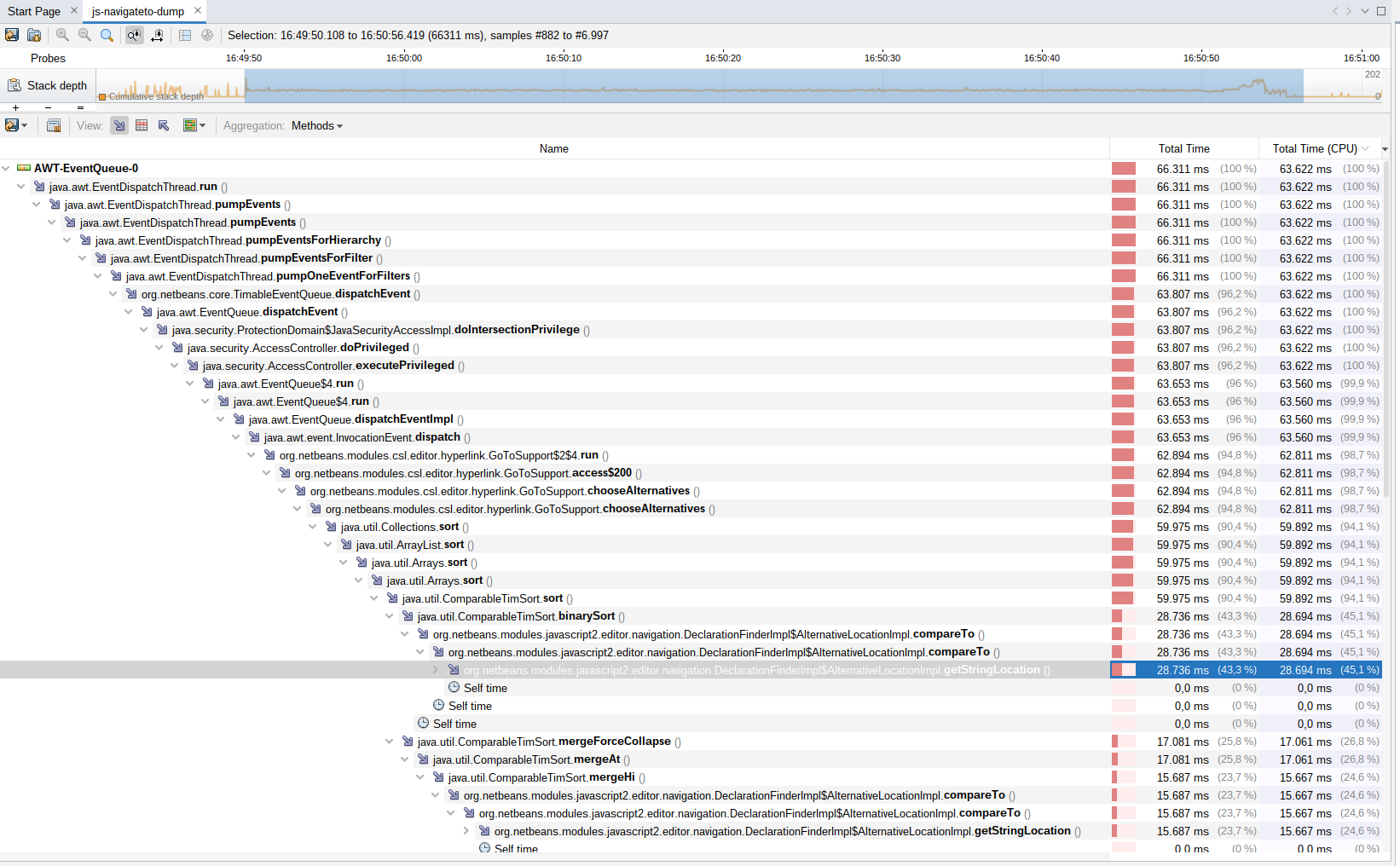Open the export dropdown in the lower toolbar
Screen dimensions: 1400x866
16,125
